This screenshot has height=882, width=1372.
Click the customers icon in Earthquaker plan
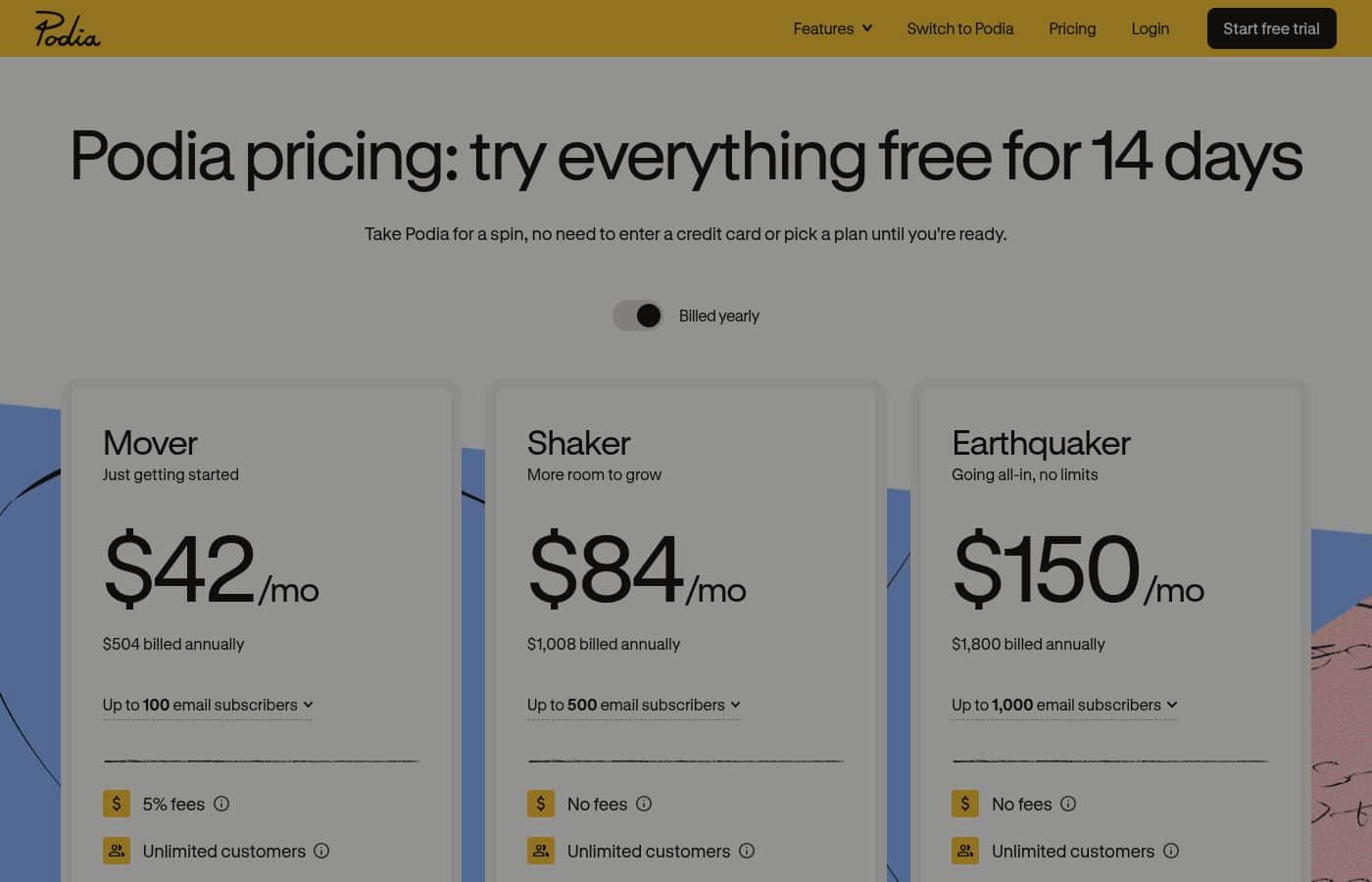pyautogui.click(x=965, y=851)
